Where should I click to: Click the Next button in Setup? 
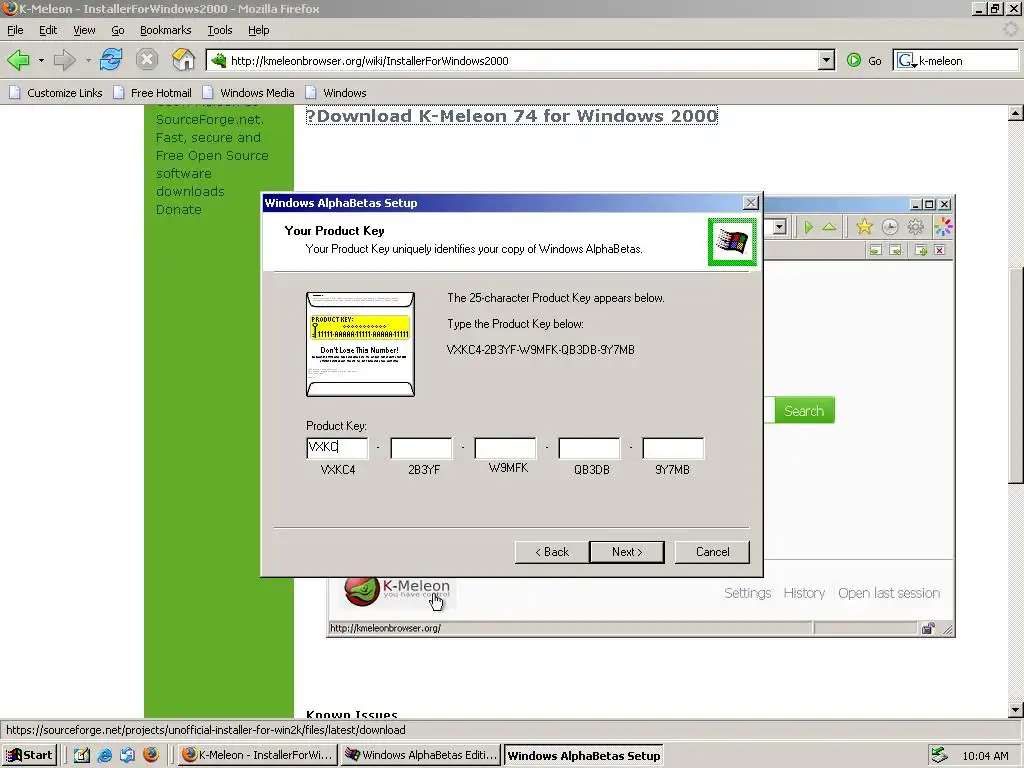tap(627, 552)
